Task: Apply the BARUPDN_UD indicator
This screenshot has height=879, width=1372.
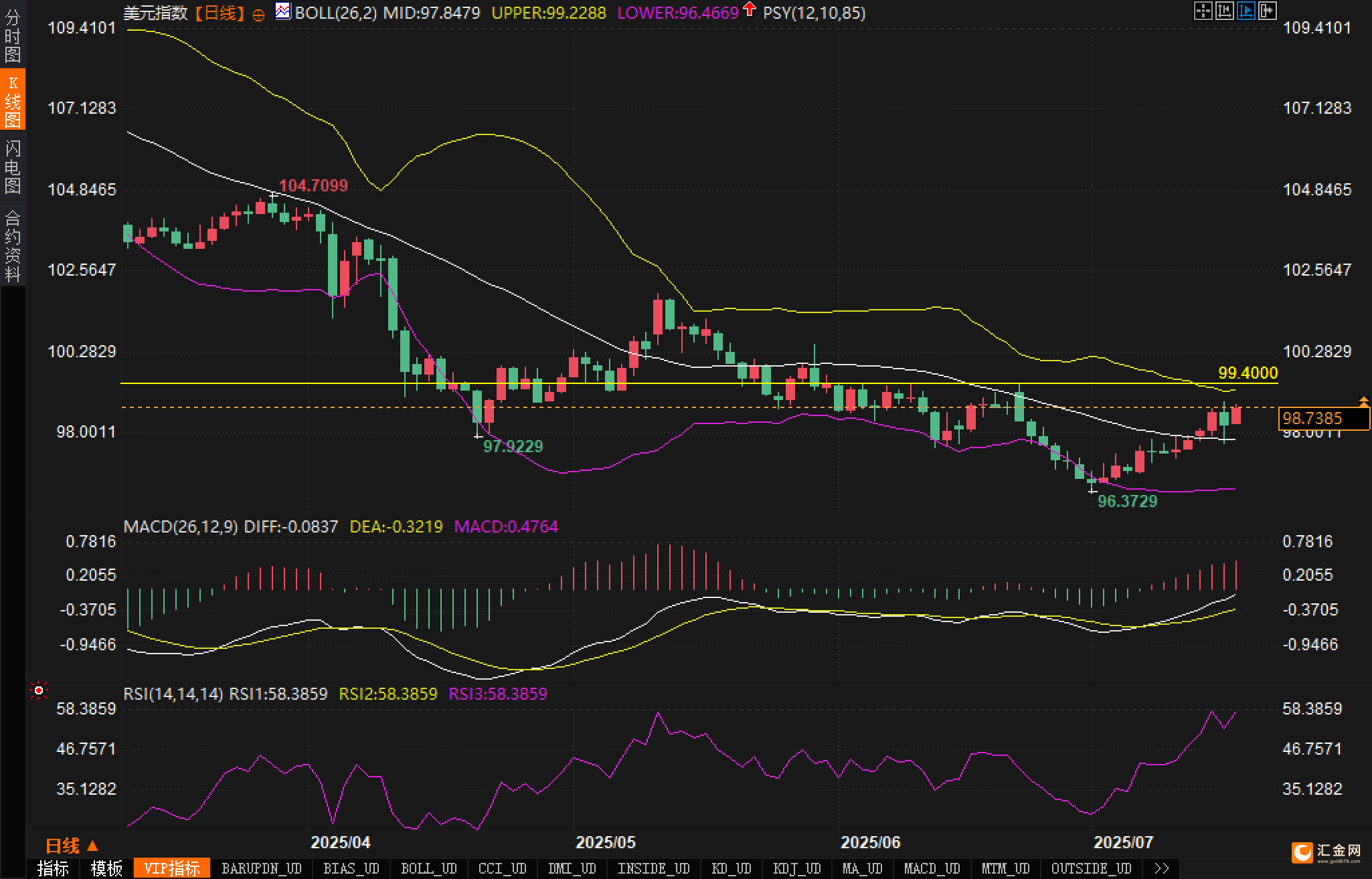Action: [262, 868]
